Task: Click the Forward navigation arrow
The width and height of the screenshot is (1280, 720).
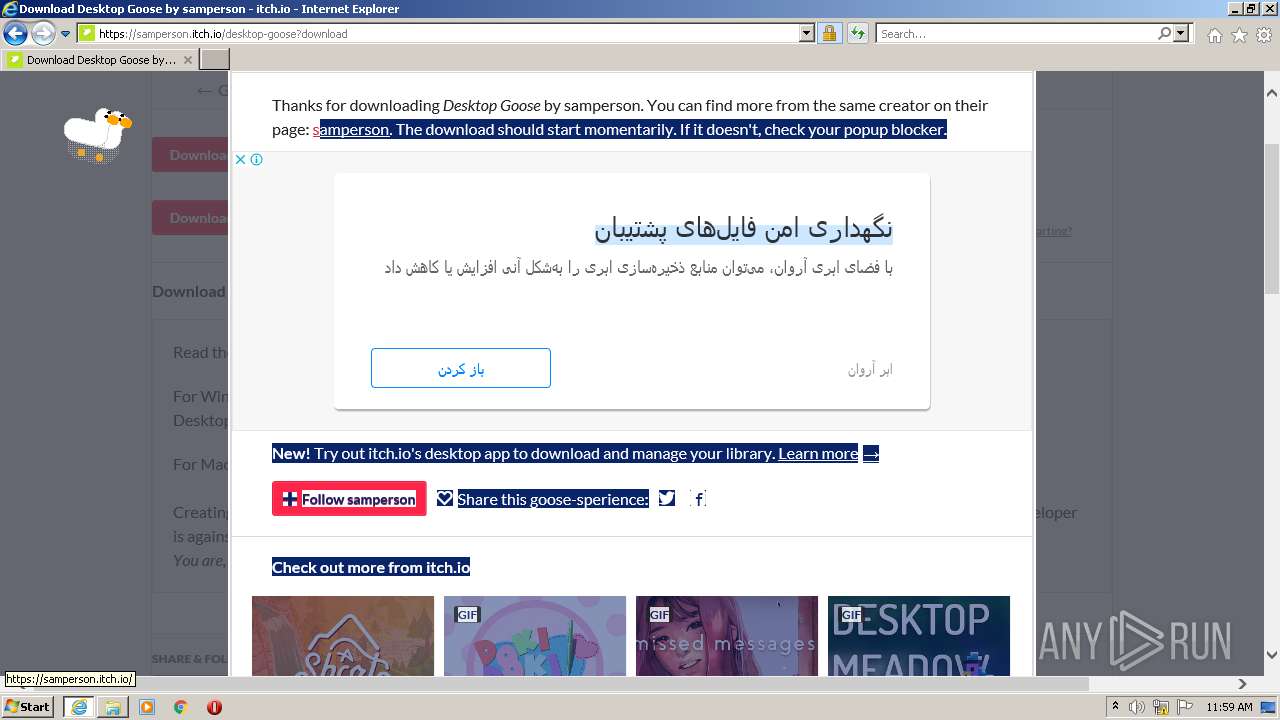Action: point(43,33)
